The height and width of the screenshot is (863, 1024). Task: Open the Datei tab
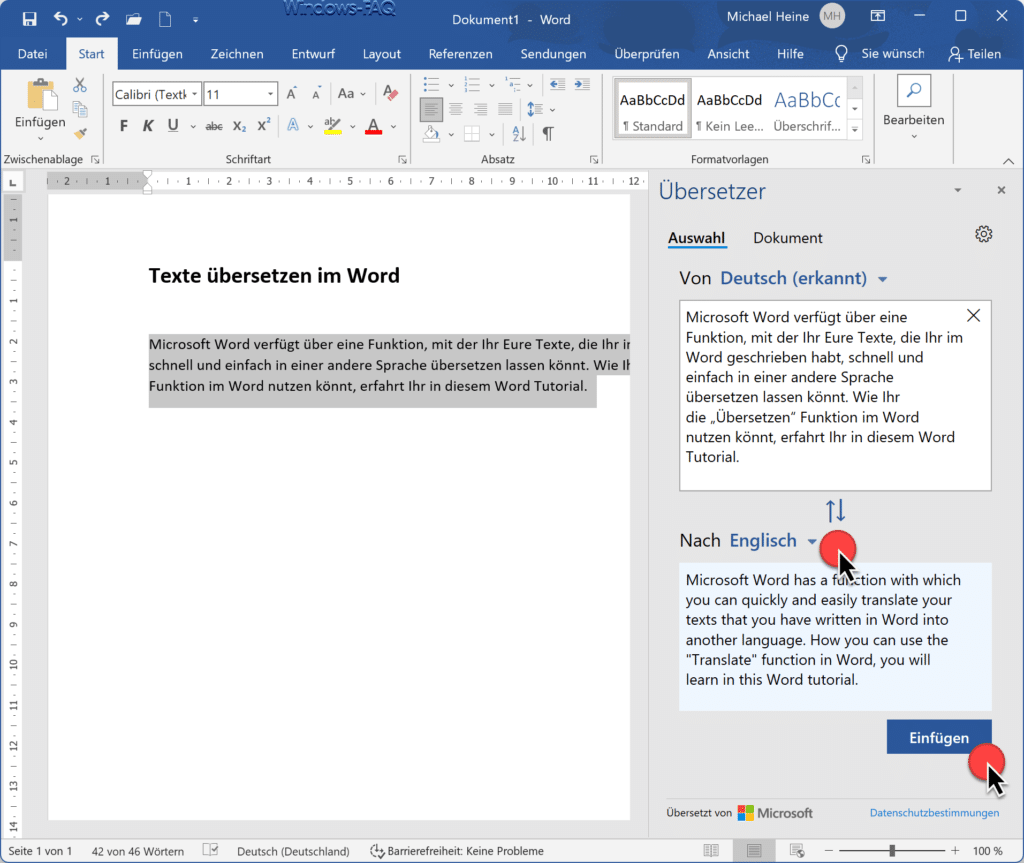tap(33, 54)
